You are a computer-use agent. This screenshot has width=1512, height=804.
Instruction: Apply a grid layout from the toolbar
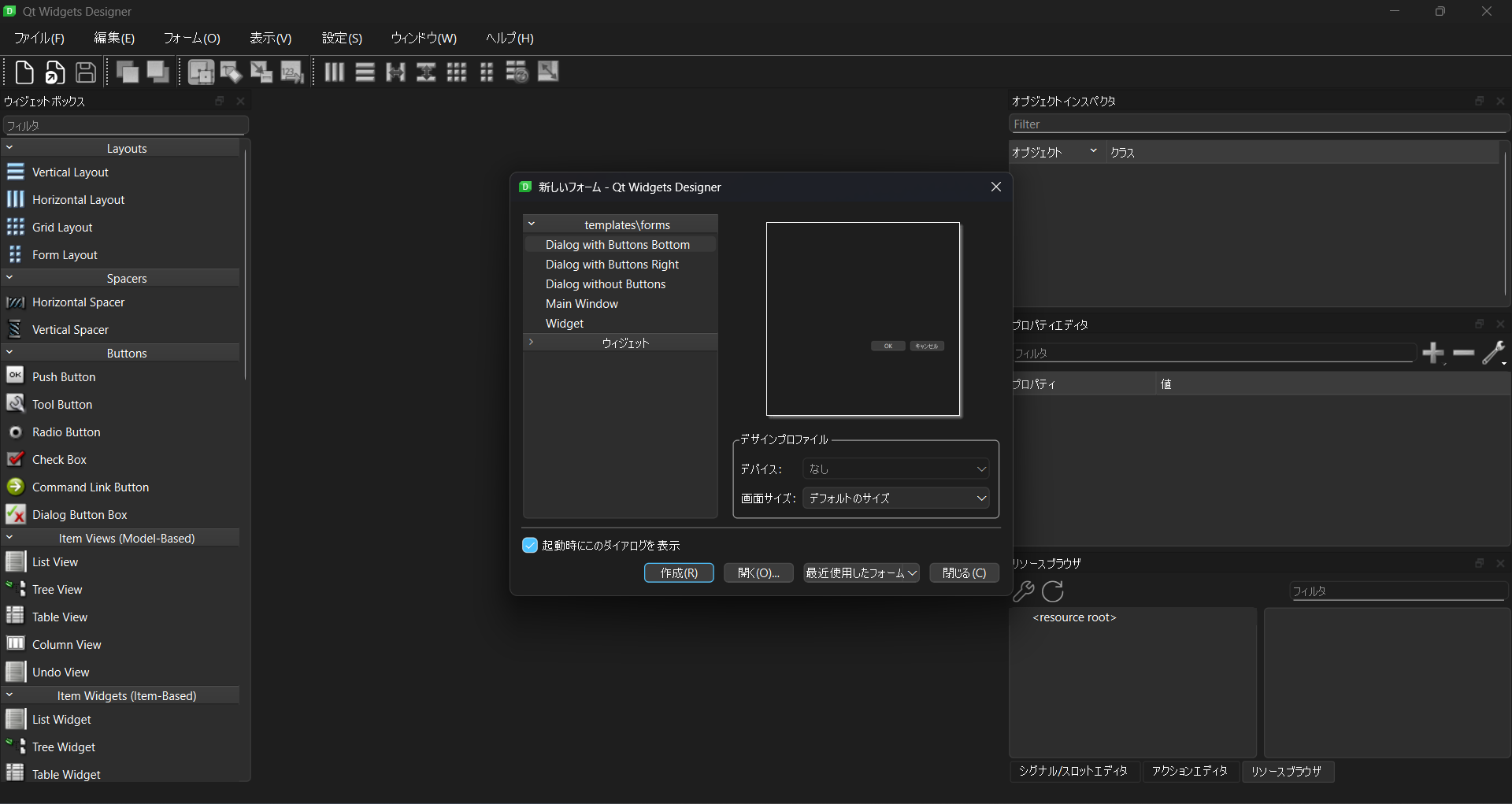tap(457, 72)
